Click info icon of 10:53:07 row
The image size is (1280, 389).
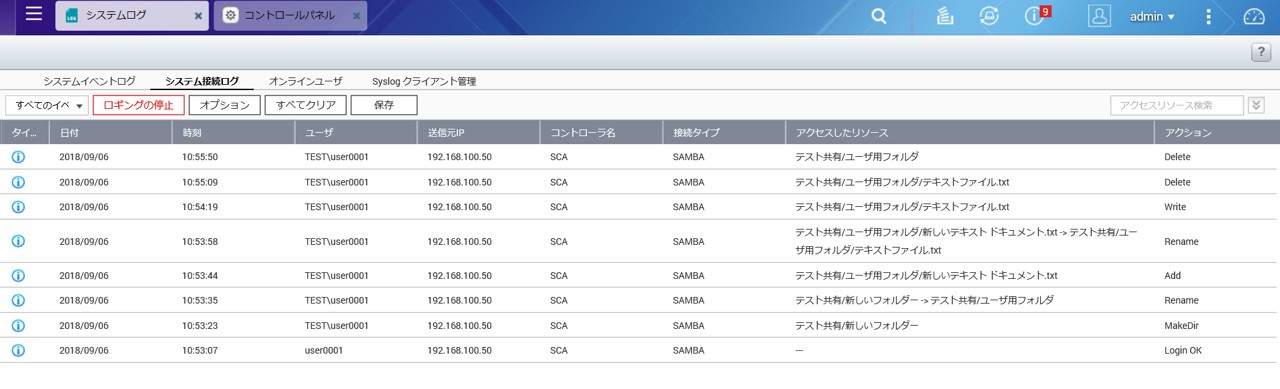(x=18, y=350)
